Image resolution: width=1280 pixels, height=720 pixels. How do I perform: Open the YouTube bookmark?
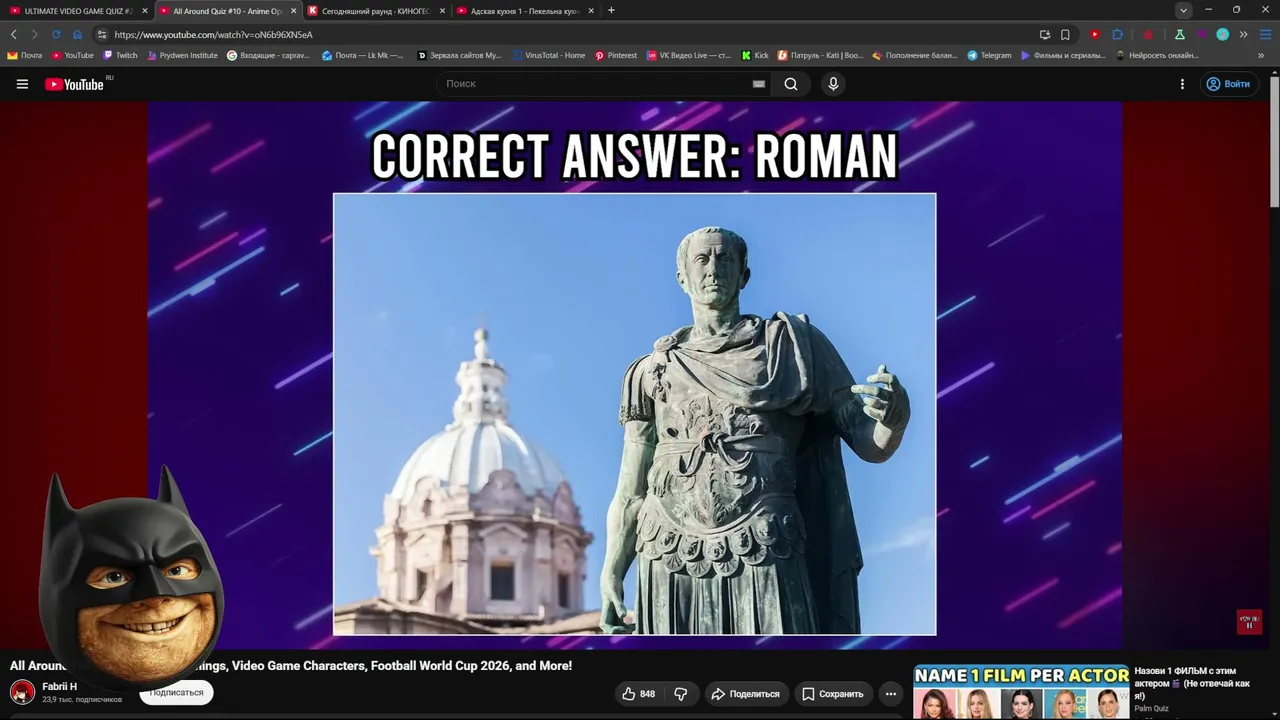(72, 55)
